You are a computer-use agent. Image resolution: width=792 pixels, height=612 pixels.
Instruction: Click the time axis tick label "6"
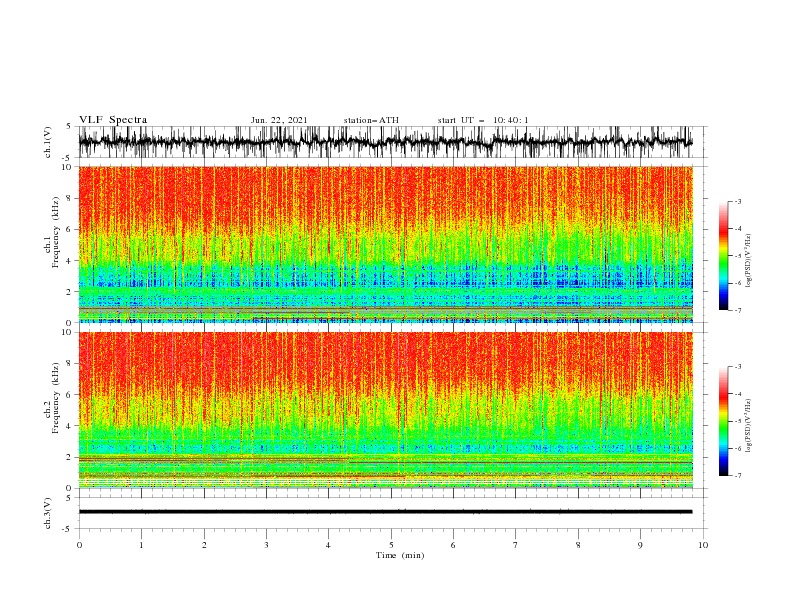(453, 545)
